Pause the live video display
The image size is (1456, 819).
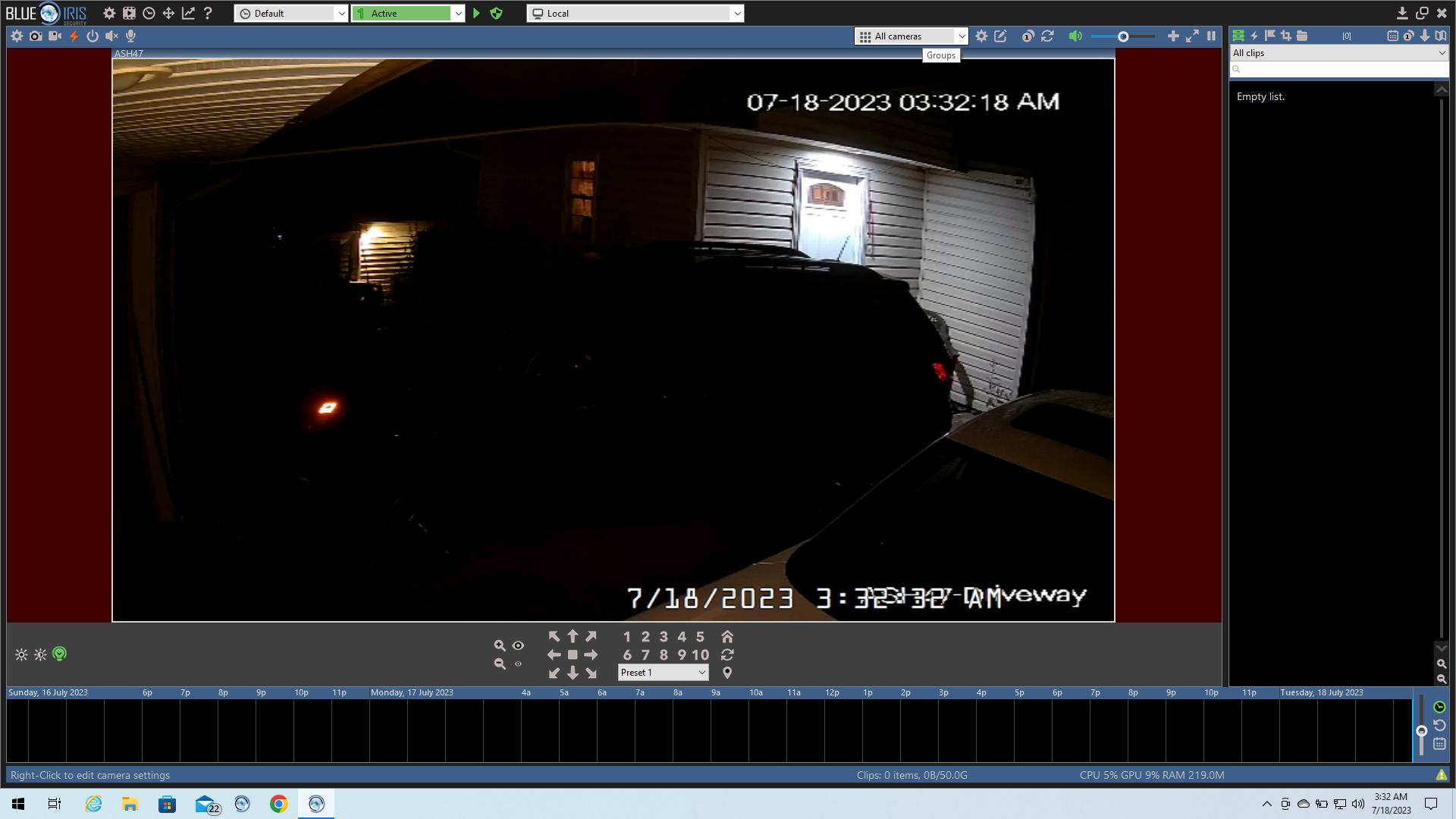[1211, 36]
